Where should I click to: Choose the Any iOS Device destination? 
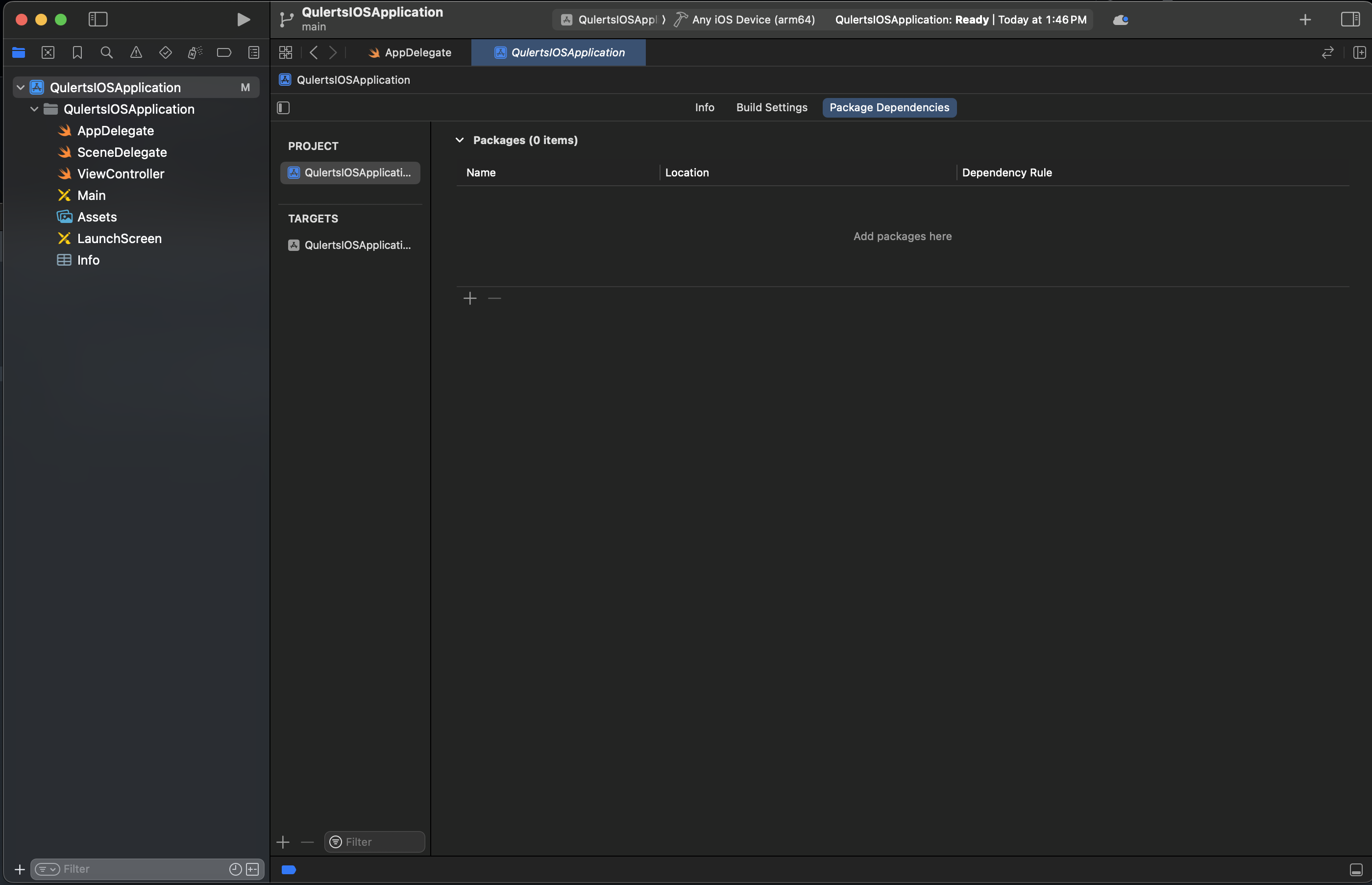(745, 20)
